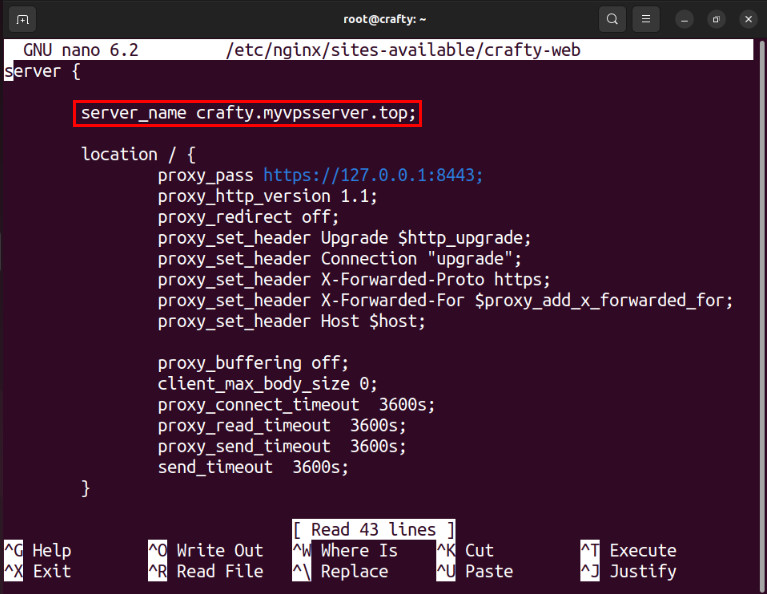This screenshot has height=594, width=767.
Task: Click the ^O Write Out shortcut
Action: click(x=206, y=550)
